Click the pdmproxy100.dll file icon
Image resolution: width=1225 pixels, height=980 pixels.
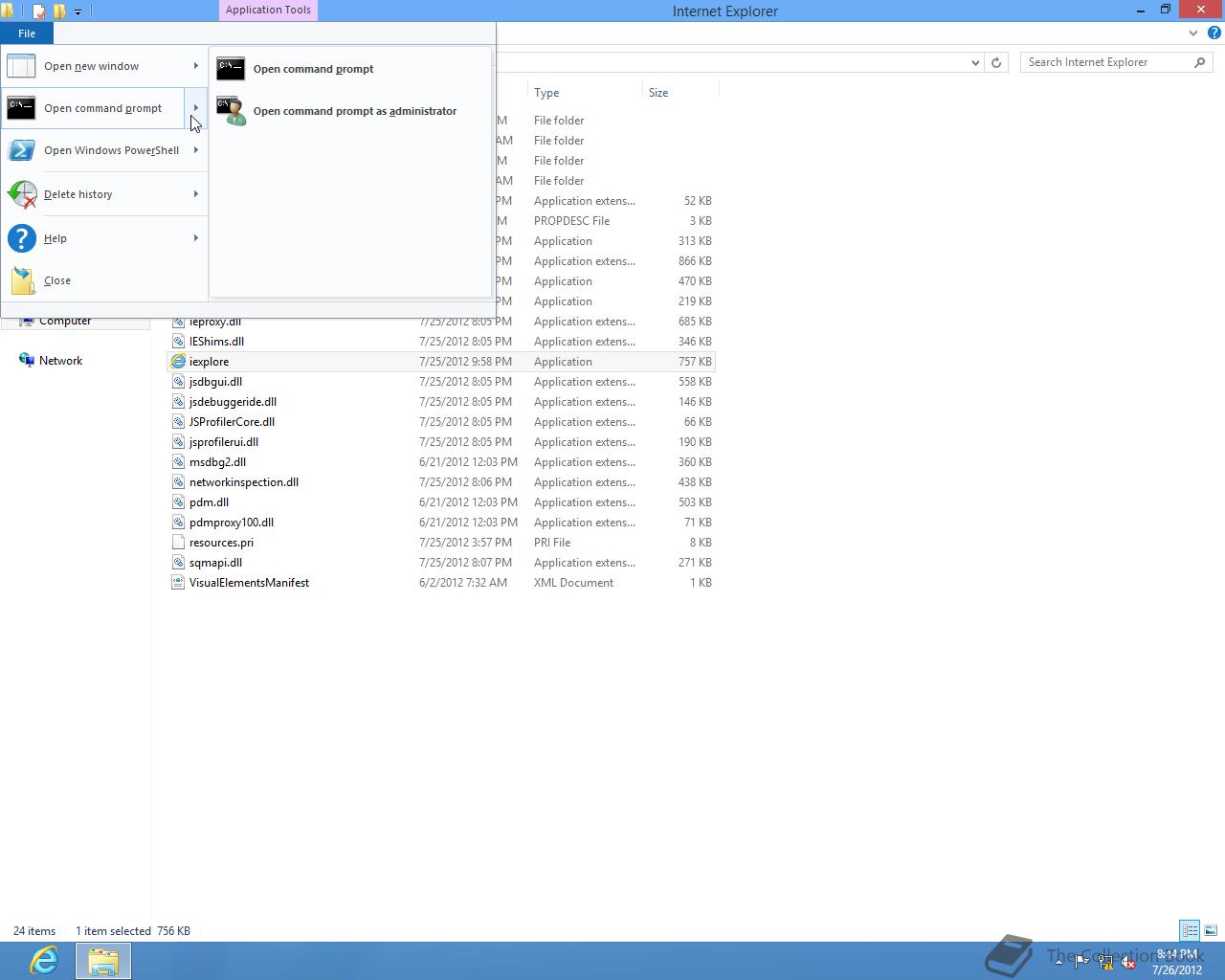(178, 523)
